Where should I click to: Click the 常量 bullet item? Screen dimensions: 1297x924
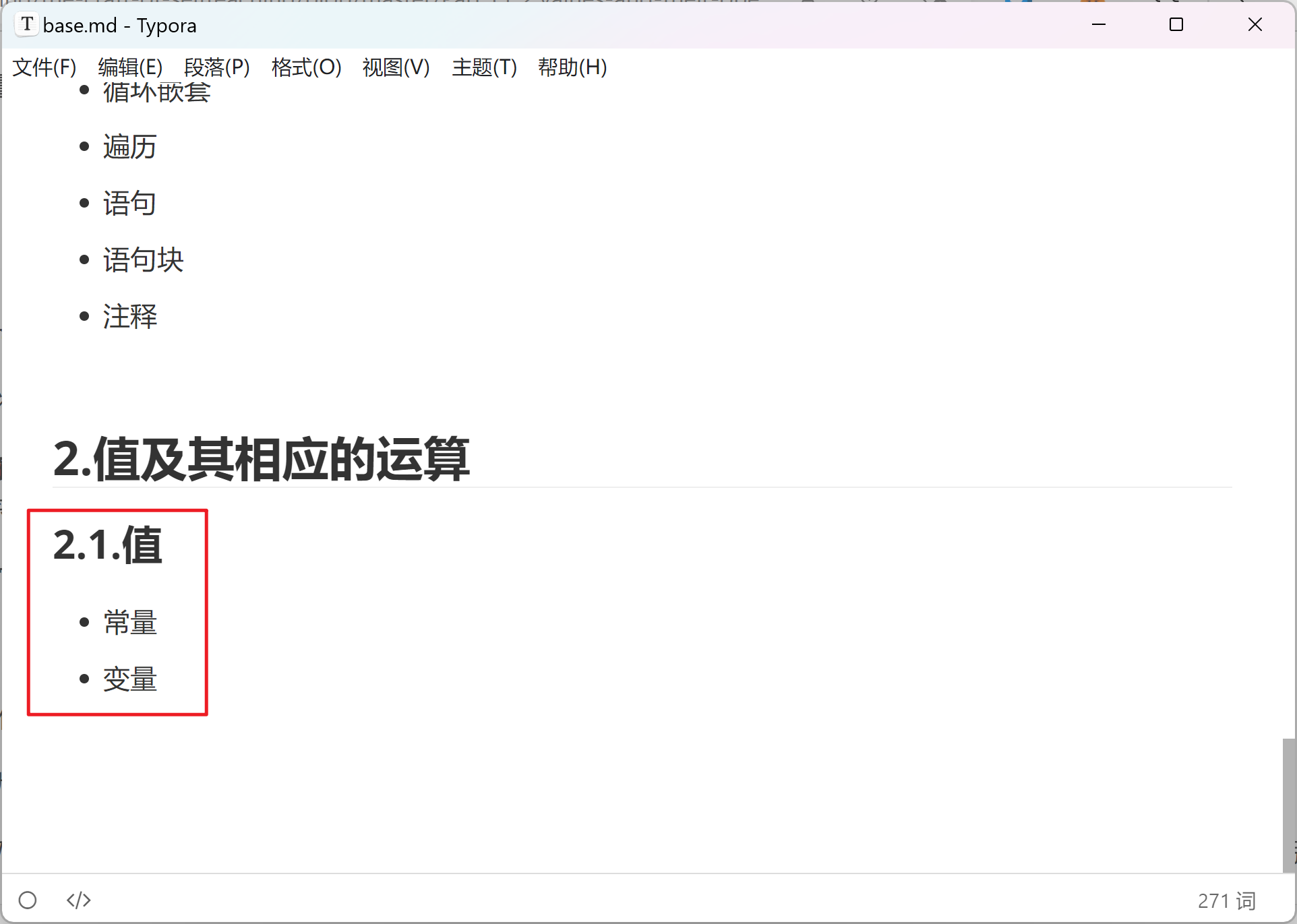click(x=130, y=622)
